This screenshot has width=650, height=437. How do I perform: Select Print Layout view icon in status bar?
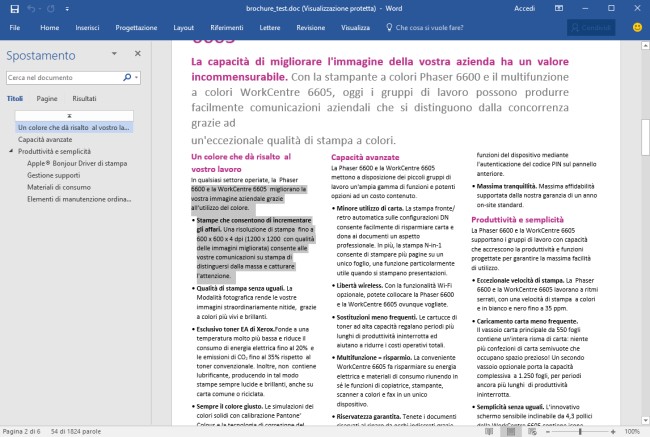click(511, 432)
